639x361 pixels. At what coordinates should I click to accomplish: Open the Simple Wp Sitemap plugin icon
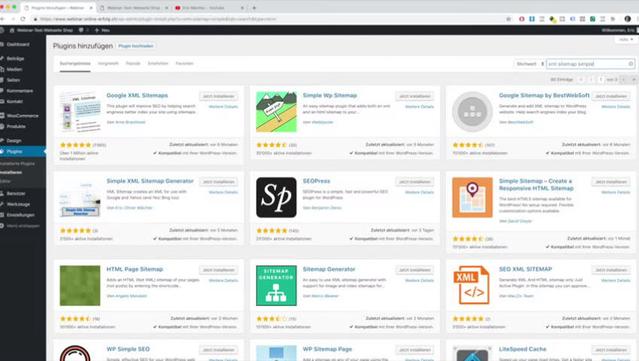[x=276, y=112]
